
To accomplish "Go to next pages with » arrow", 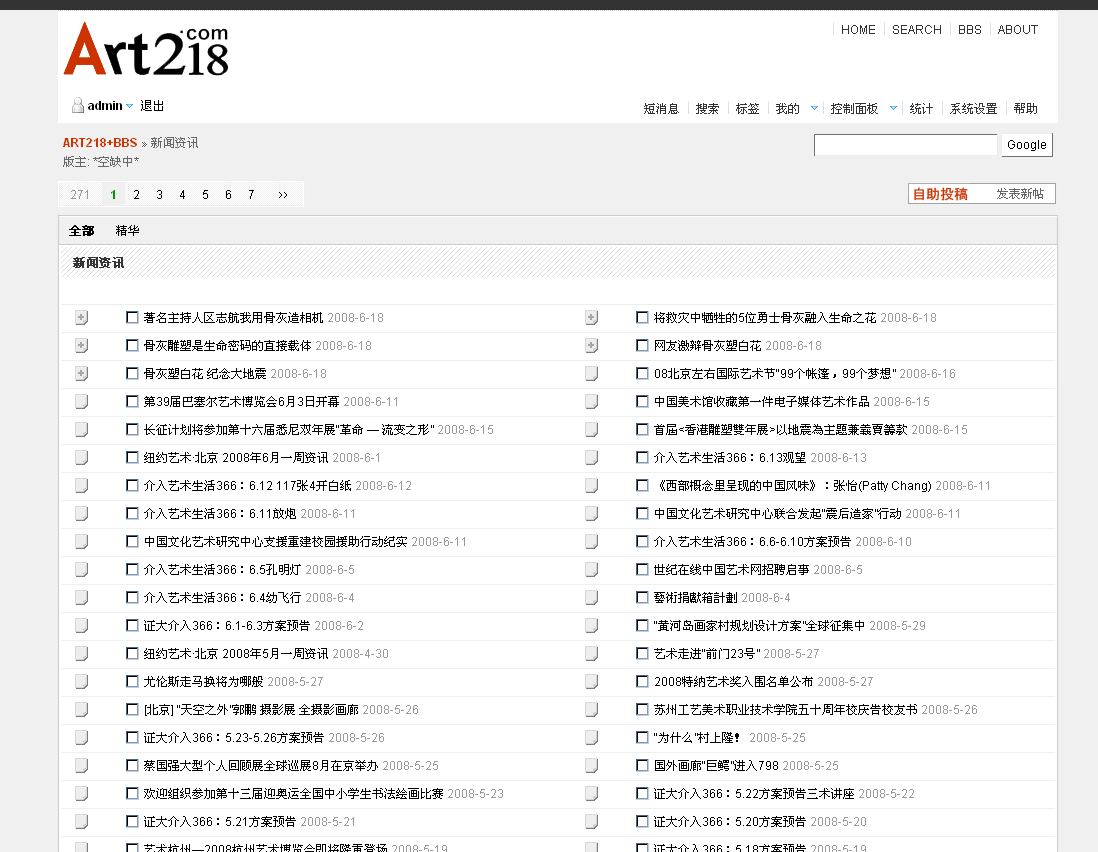I will (283, 195).
